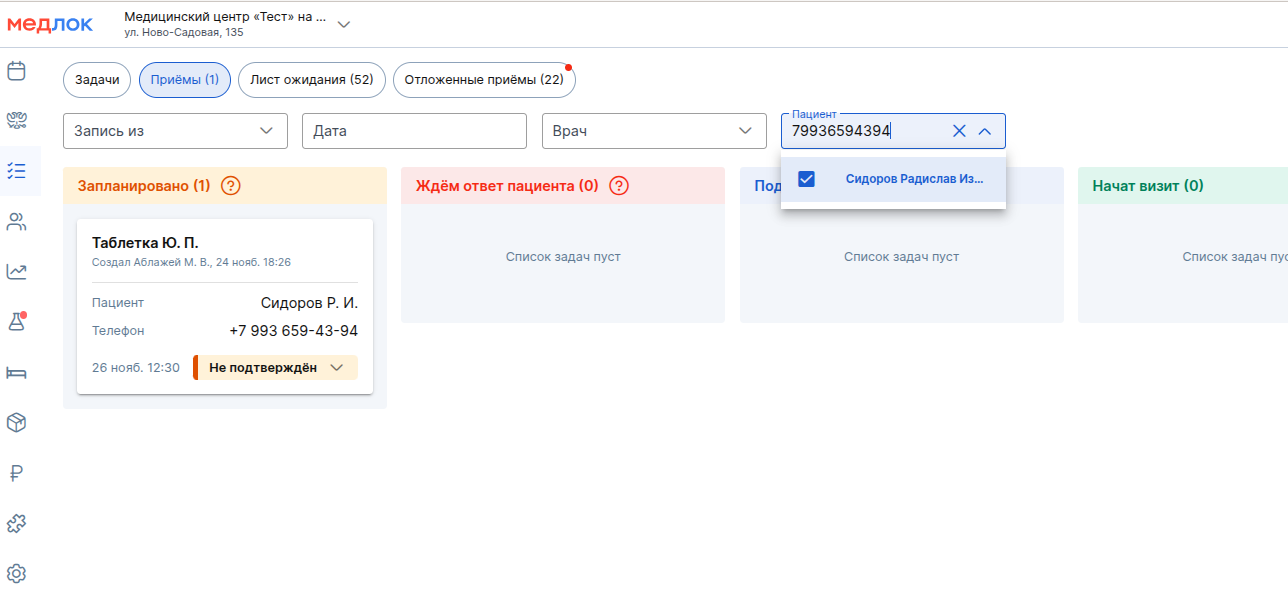Viewport: 1288px width, 598px height.
Task: Open the ruble finance sidebar icon
Action: pos(16,473)
